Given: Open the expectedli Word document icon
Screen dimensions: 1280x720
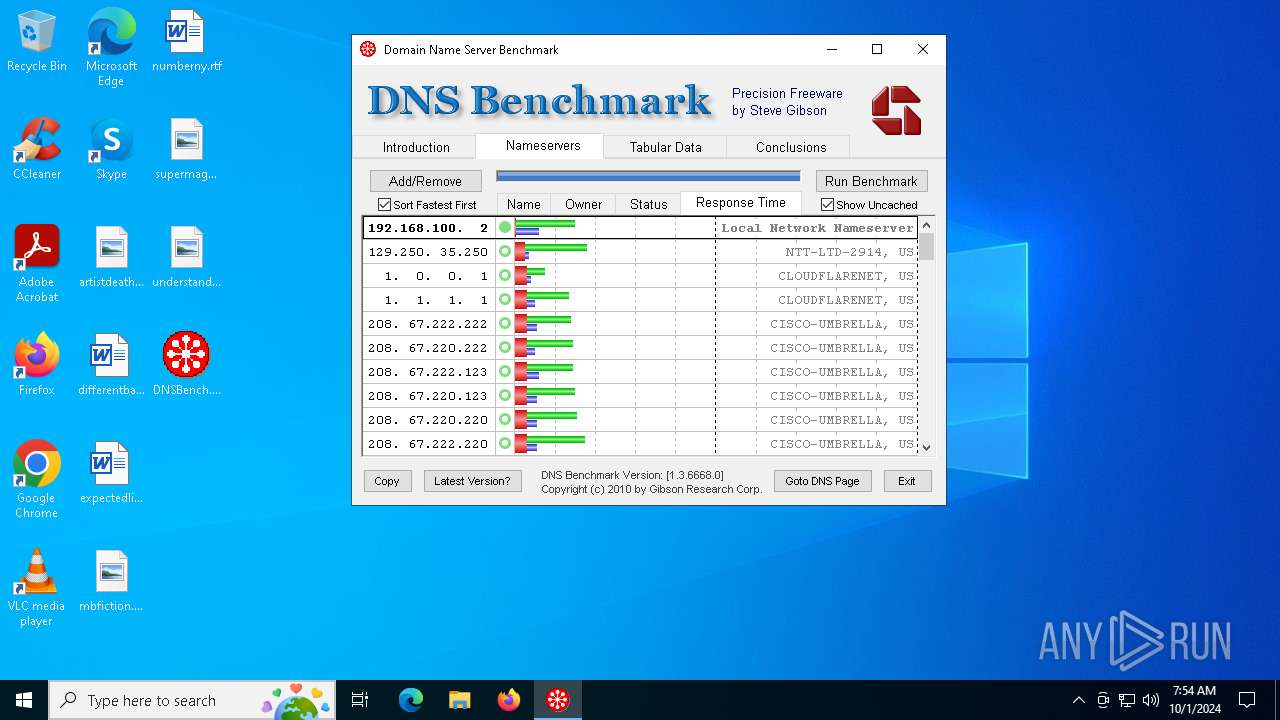Looking at the screenshot, I should pyautogui.click(x=111, y=474).
